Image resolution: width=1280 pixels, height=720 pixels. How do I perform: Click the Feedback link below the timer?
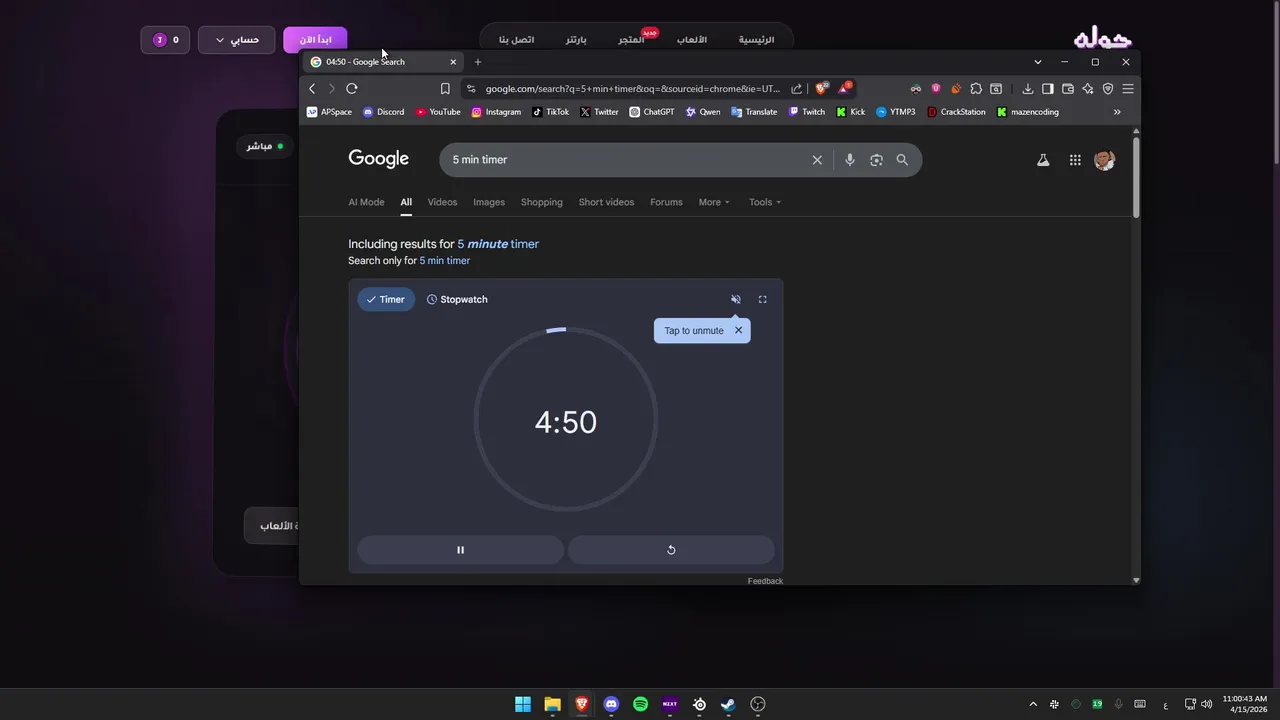pyautogui.click(x=765, y=581)
